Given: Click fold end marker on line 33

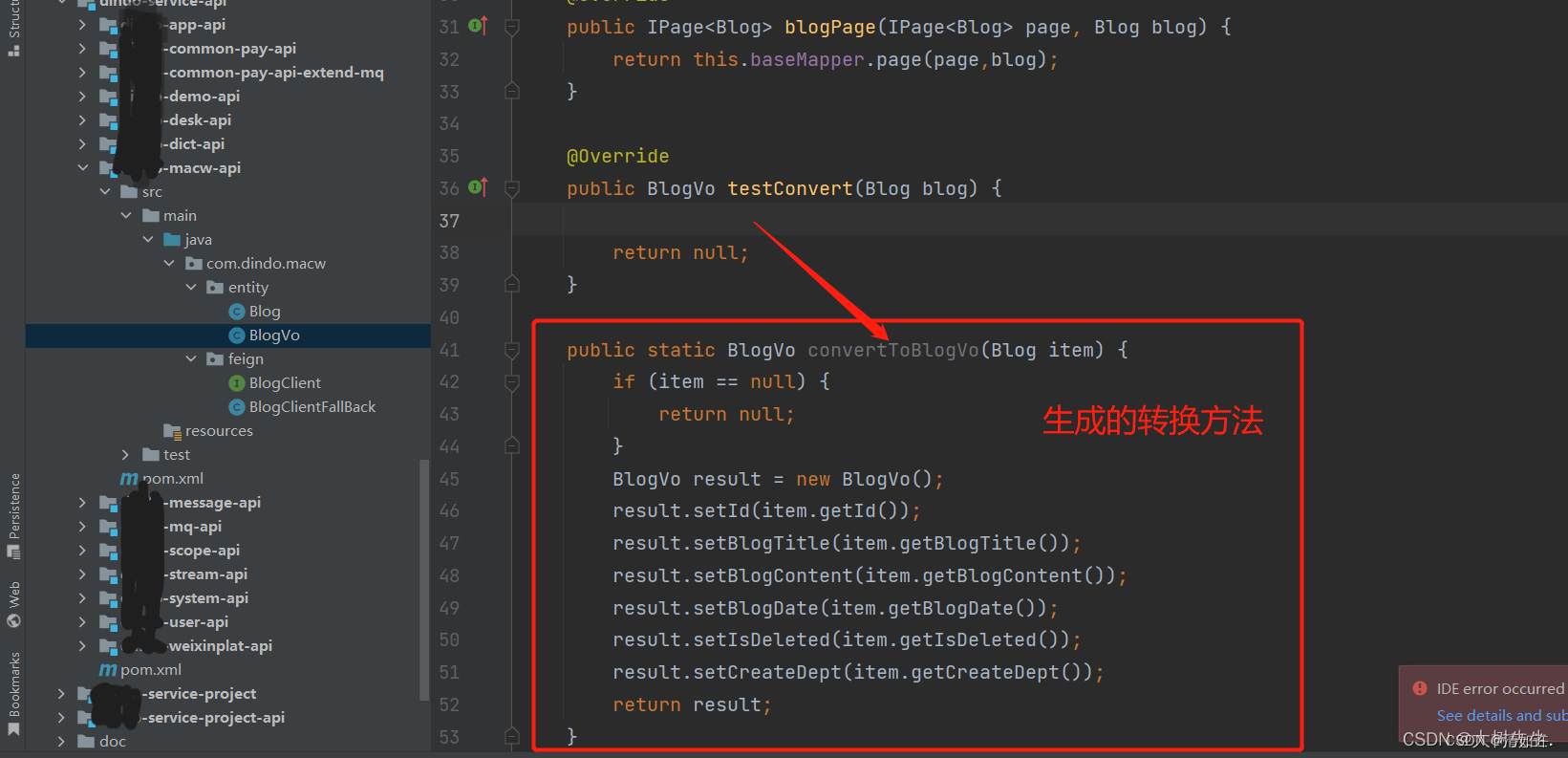Looking at the screenshot, I should point(512,92).
